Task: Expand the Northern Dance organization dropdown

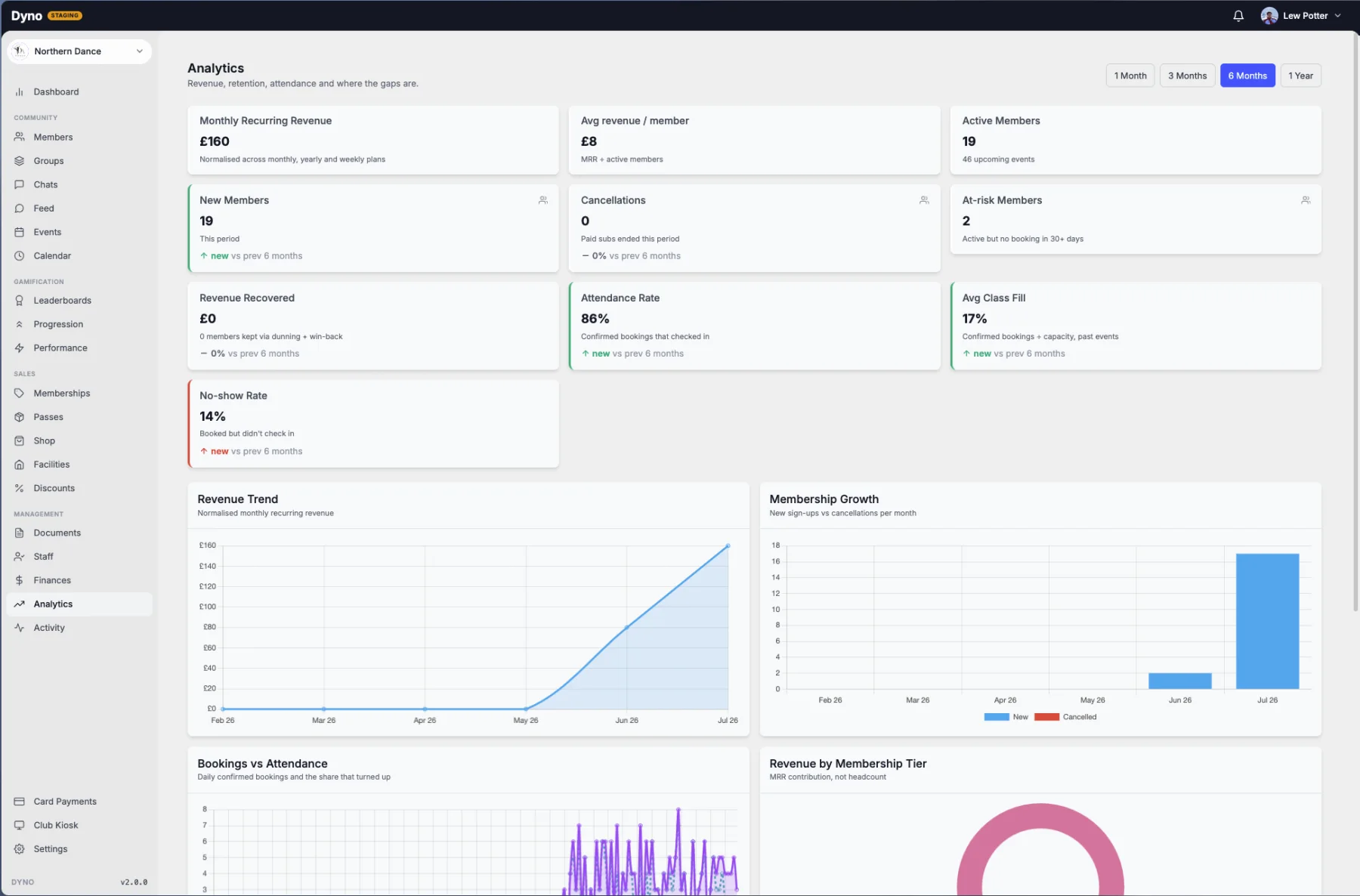Action: 79,51
